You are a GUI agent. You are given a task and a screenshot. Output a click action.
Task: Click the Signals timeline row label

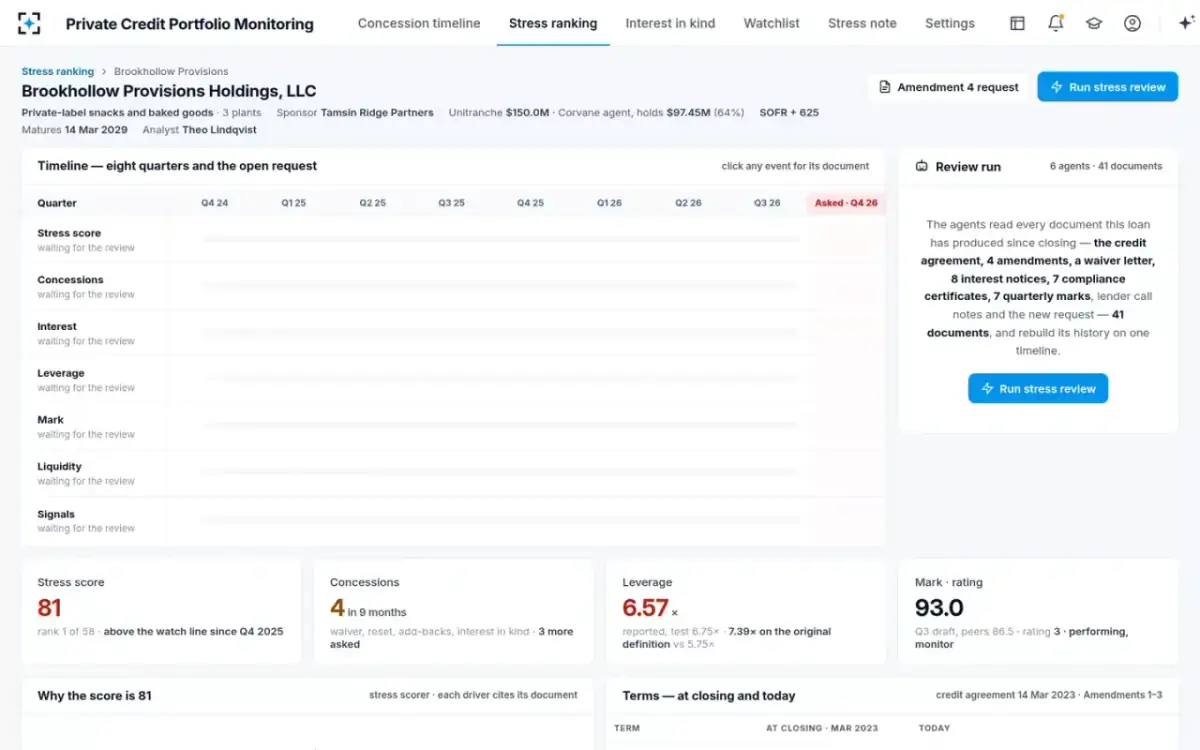click(56, 515)
